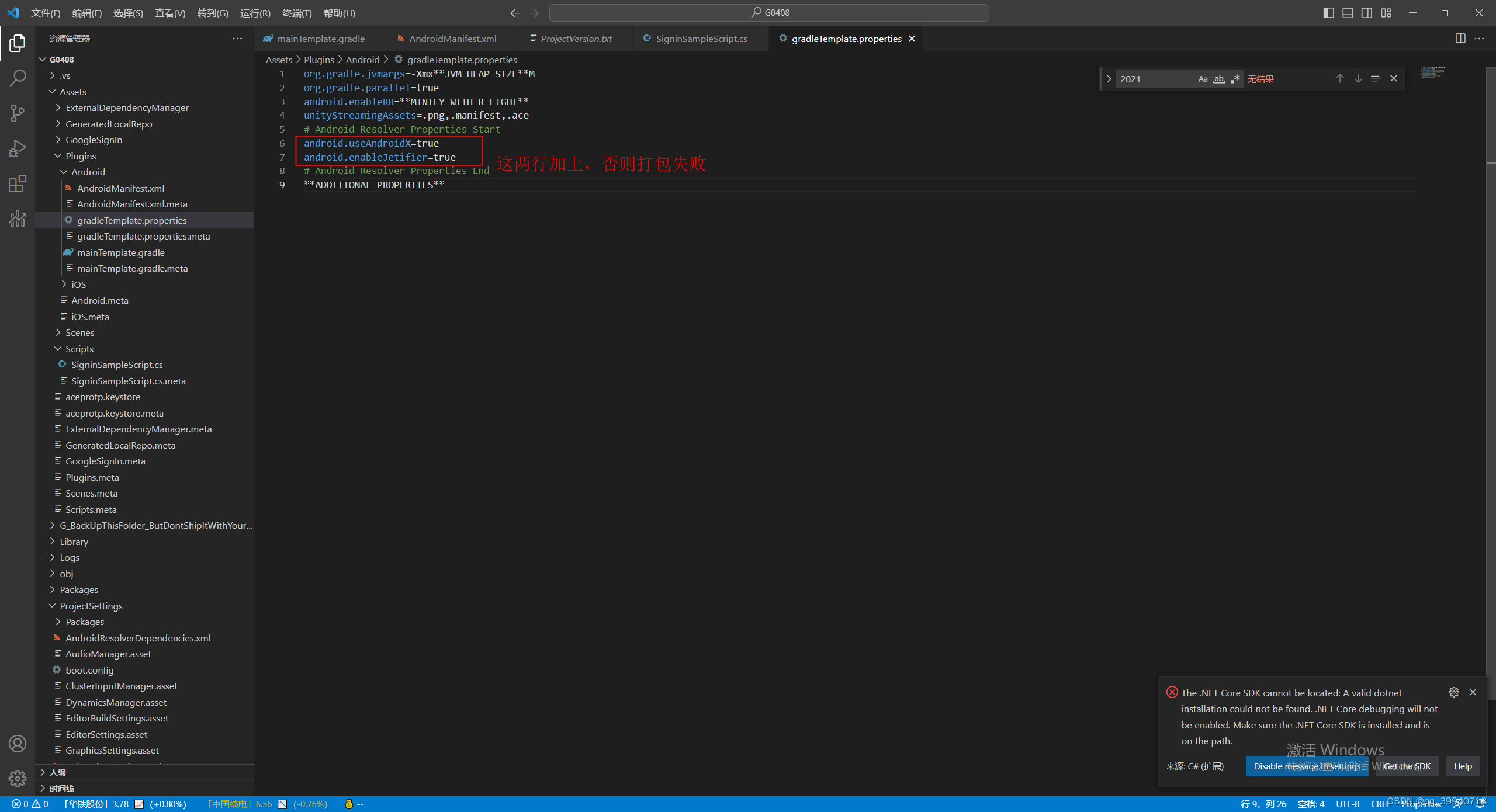Click the Get the SDK button
Image resolution: width=1496 pixels, height=812 pixels.
pos(1407,766)
